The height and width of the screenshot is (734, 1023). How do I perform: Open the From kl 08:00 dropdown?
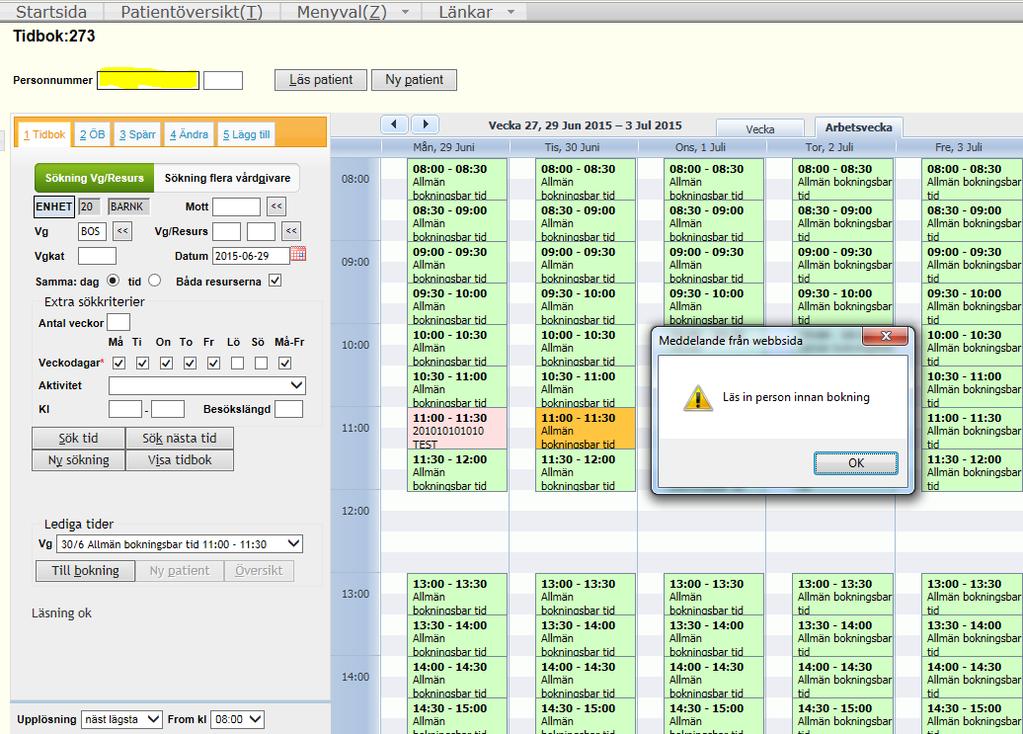coord(237,719)
